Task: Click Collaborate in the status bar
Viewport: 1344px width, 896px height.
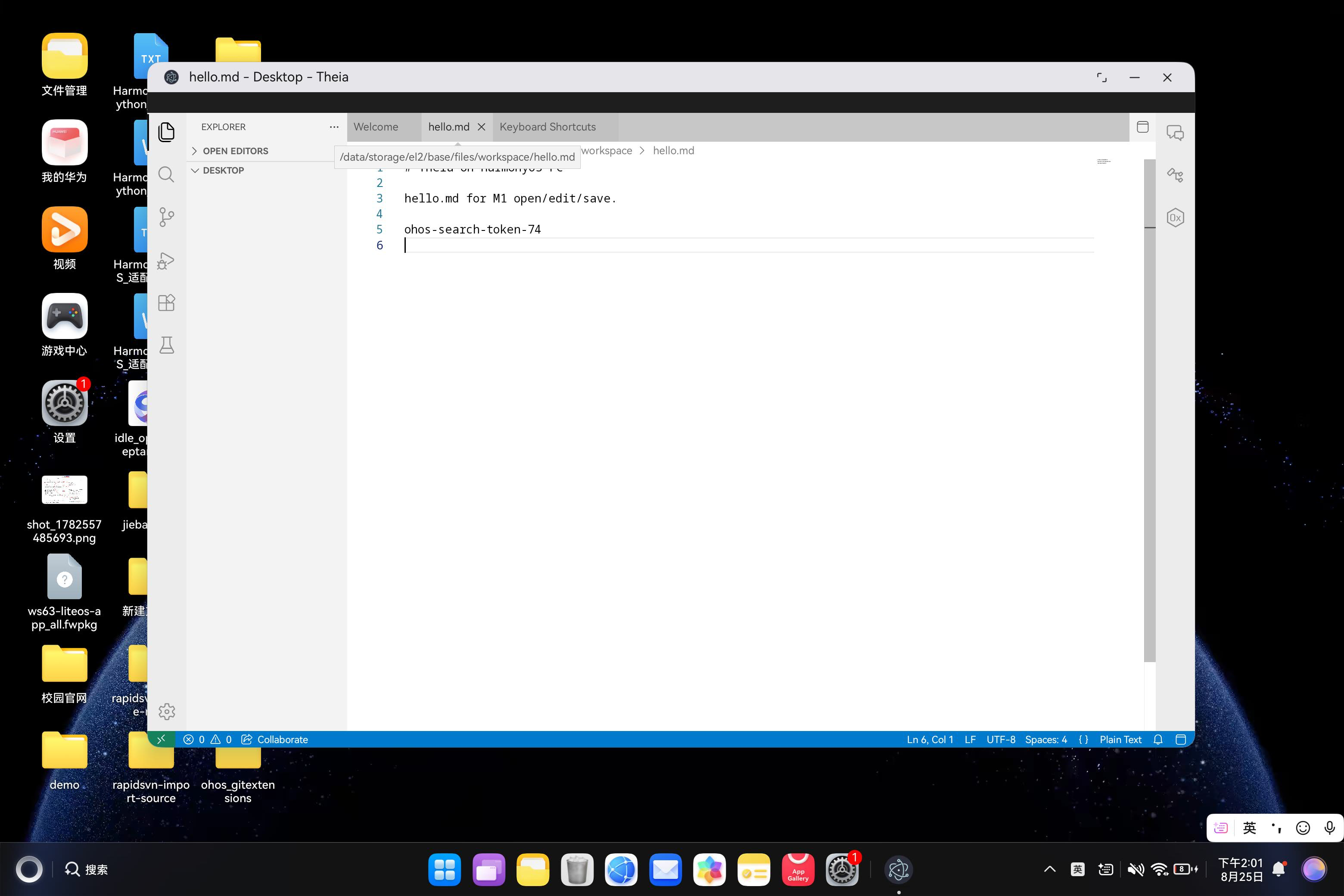Action: pos(274,740)
